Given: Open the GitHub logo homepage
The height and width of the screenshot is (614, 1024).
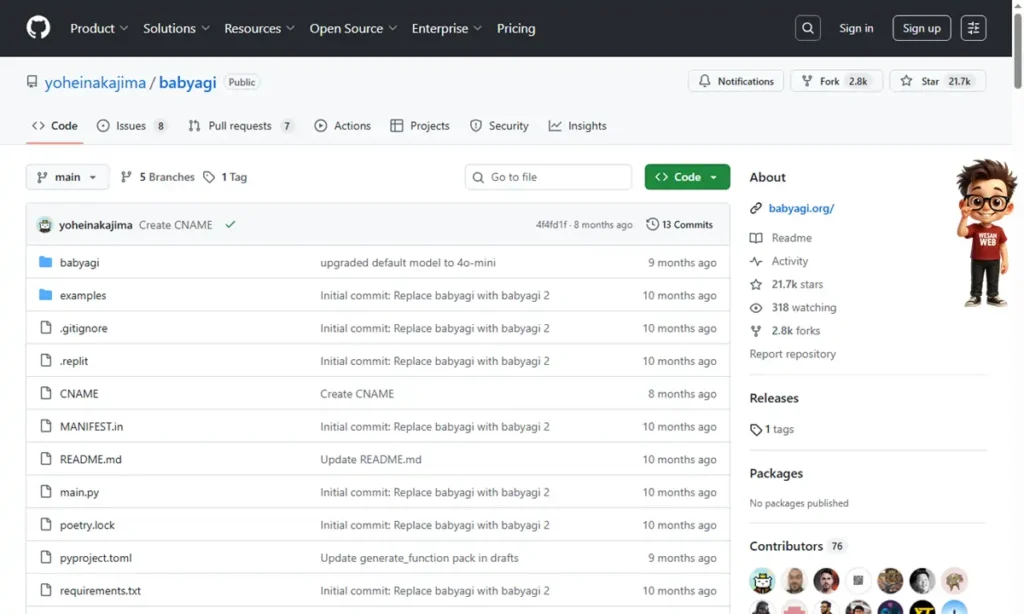Looking at the screenshot, I should tap(38, 28).
